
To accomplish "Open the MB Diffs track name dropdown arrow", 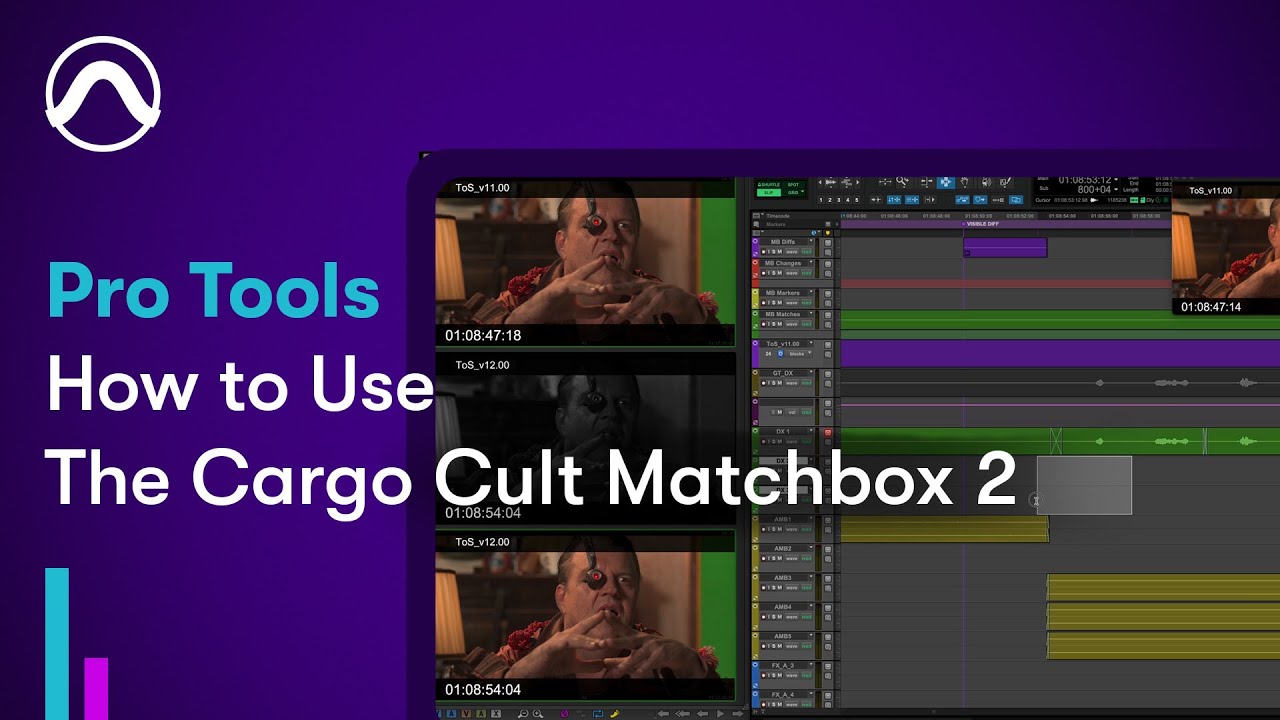I will 811,241.
